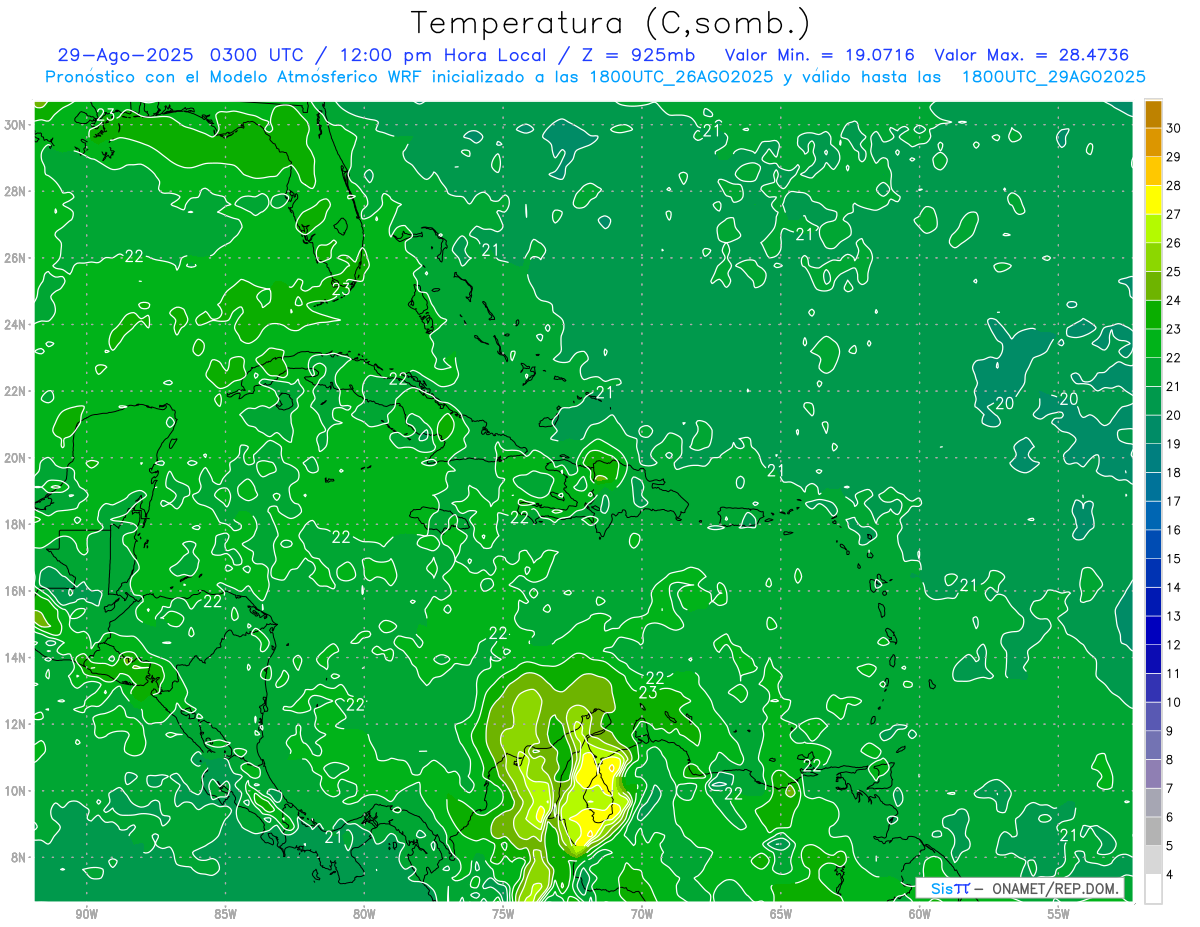
Task: Click the 10 label on the color bar
Action: pyautogui.click(x=1174, y=702)
